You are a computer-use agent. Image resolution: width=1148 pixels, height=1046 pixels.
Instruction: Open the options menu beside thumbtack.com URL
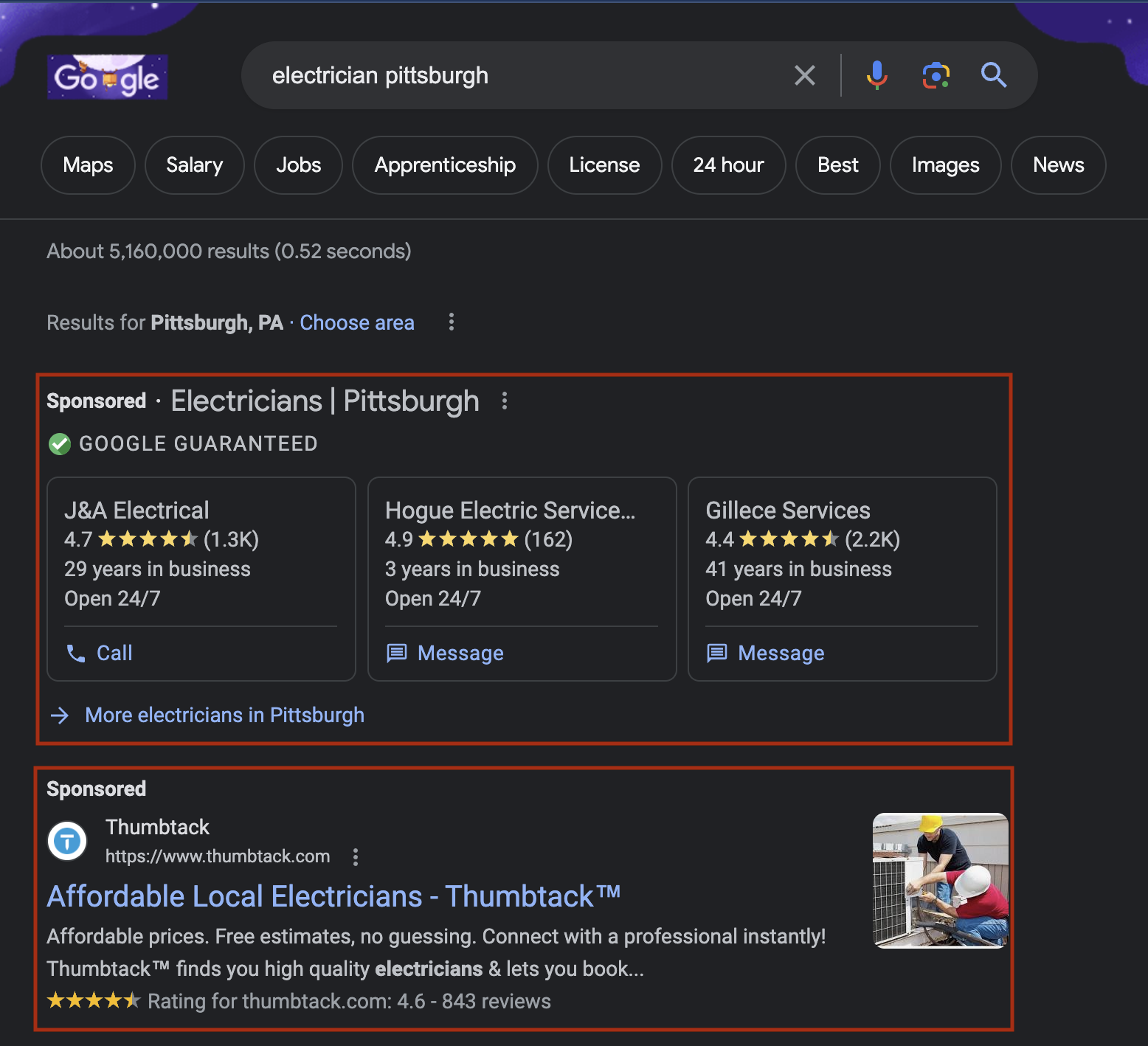click(356, 856)
